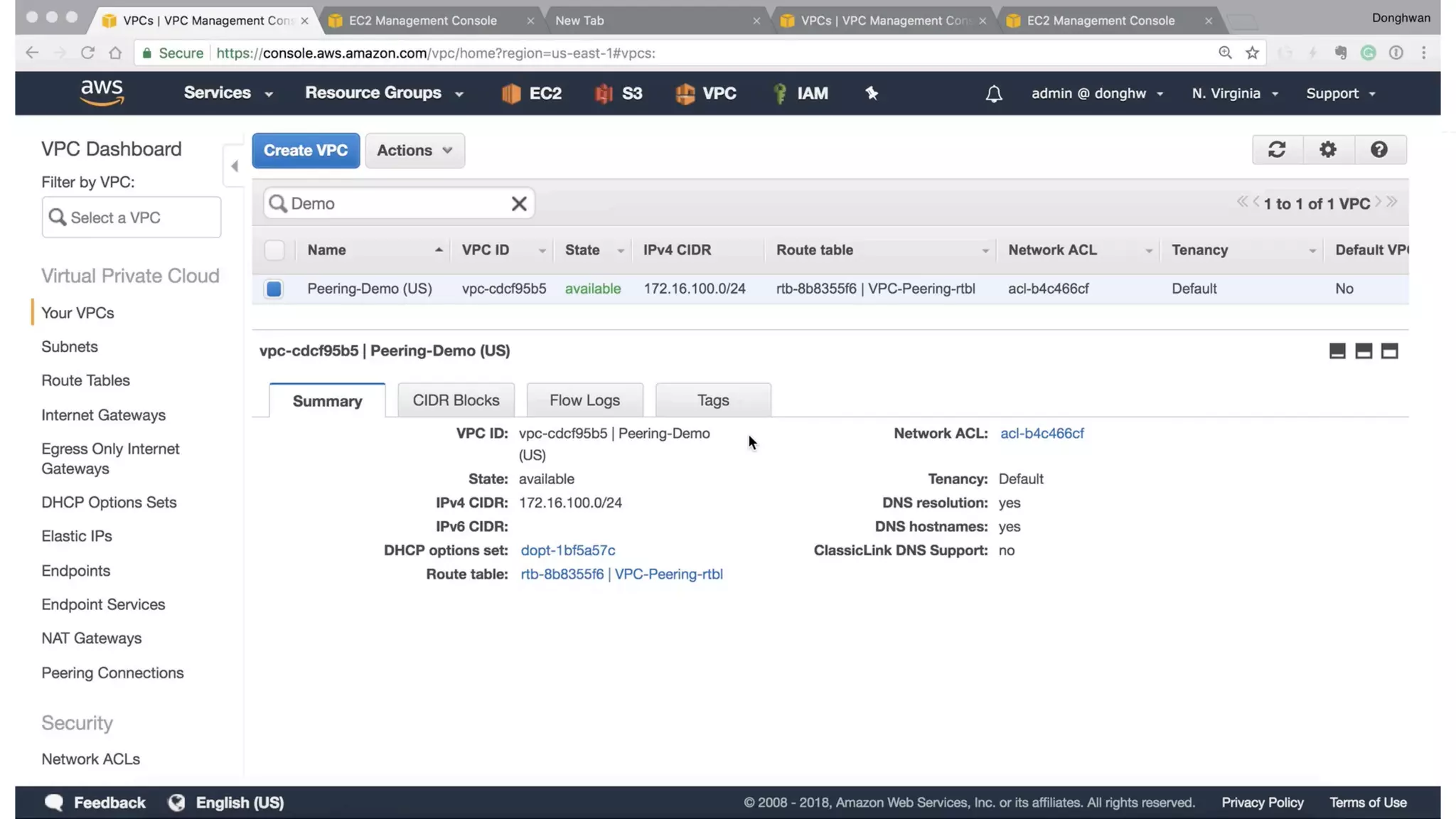Open Peering Connections in the sidebar
The image size is (1456, 819).
(x=112, y=673)
